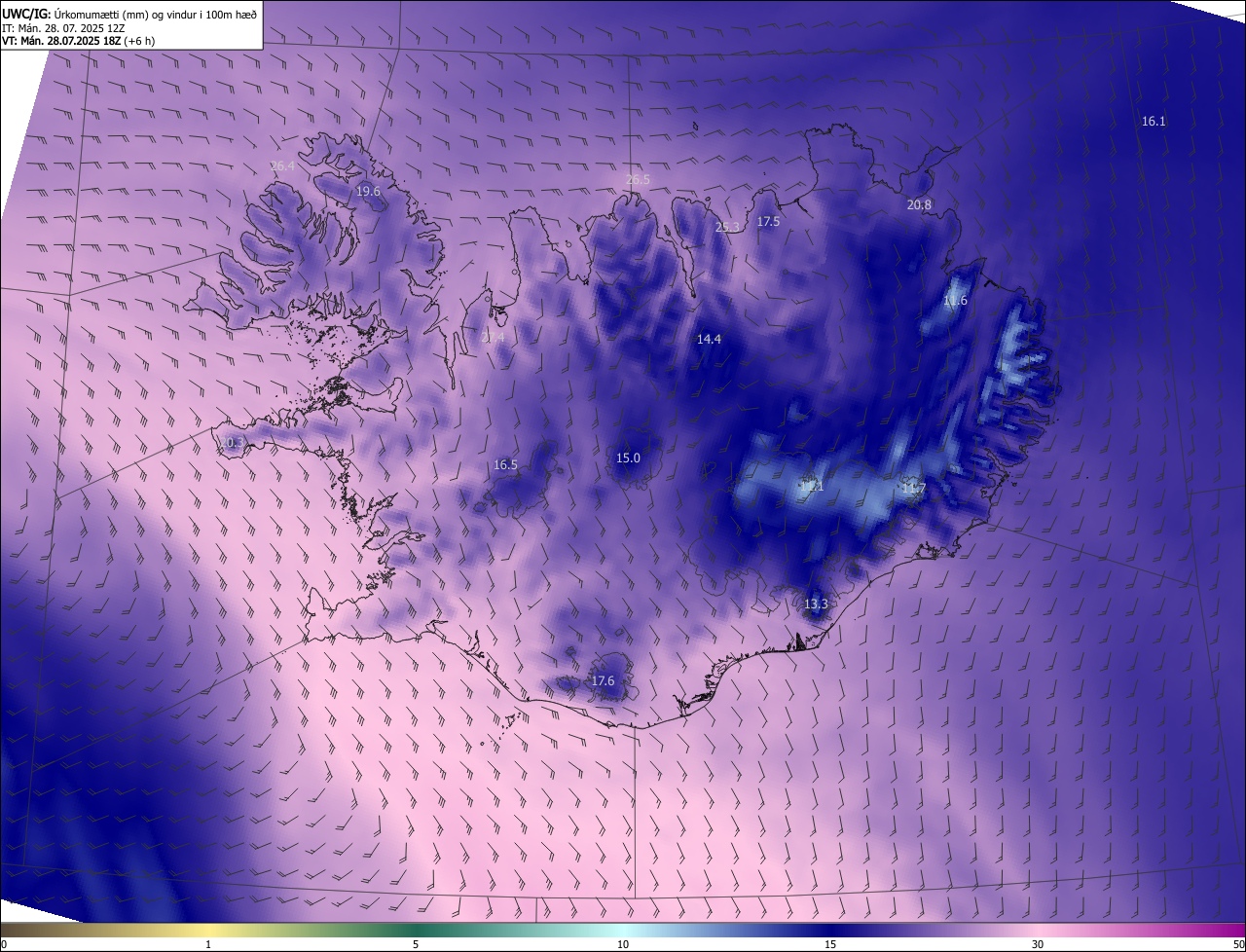
Task: Select the 17.6 value on south glacier
Action: pyautogui.click(x=603, y=681)
